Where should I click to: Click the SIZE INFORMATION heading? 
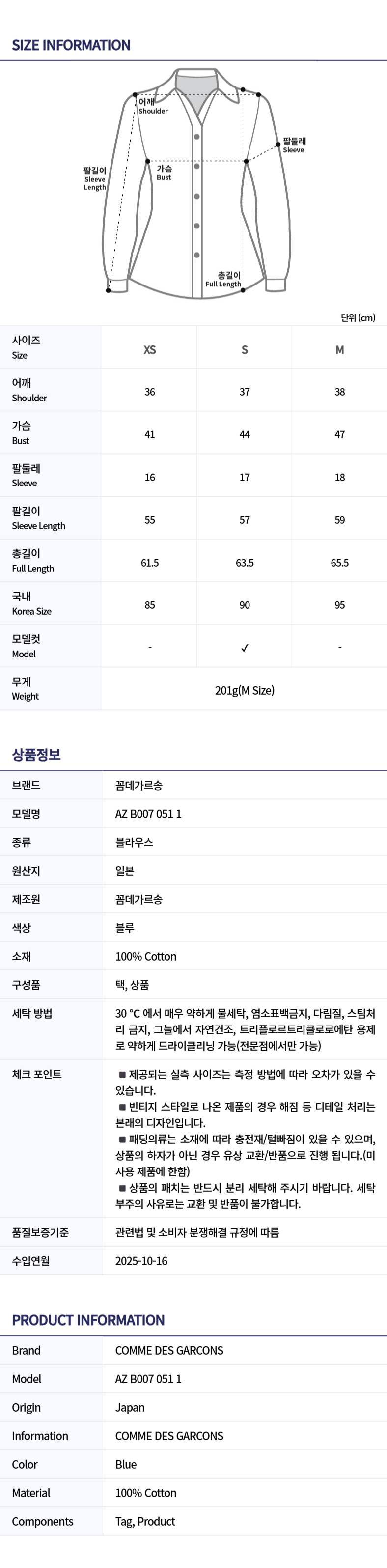tap(71, 45)
